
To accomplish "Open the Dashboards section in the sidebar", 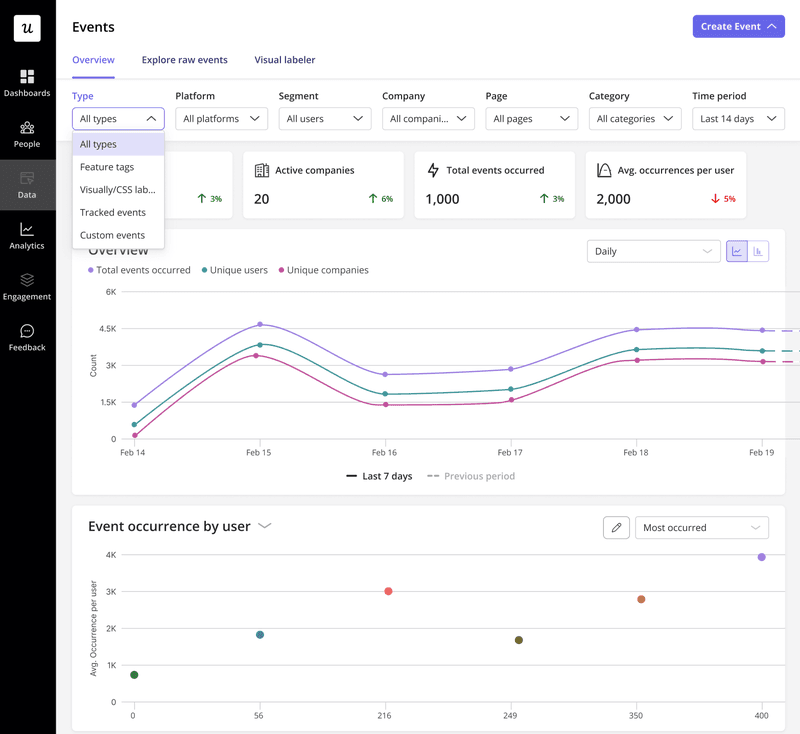I will [27, 82].
